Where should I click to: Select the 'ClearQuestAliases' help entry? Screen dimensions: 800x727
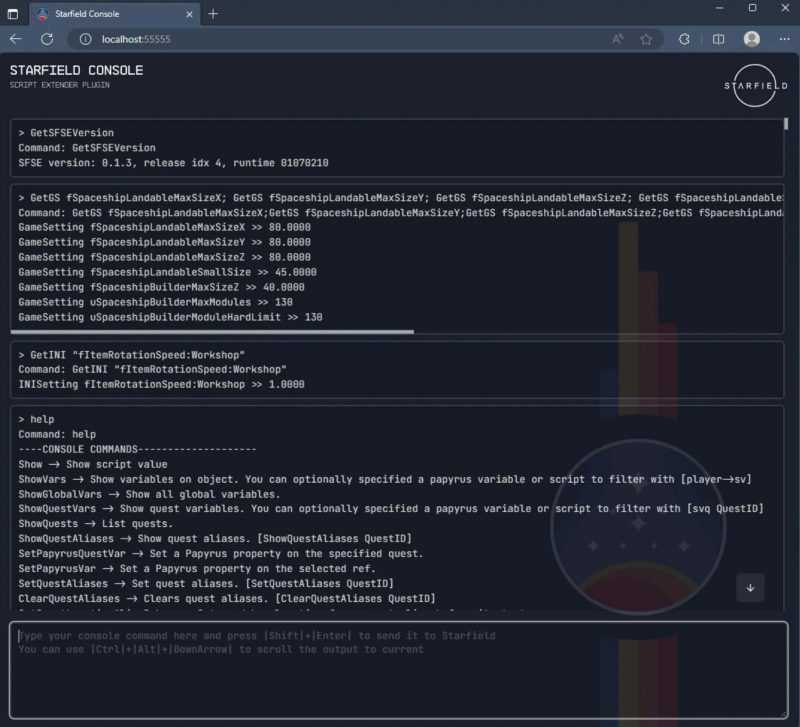[x=227, y=598]
